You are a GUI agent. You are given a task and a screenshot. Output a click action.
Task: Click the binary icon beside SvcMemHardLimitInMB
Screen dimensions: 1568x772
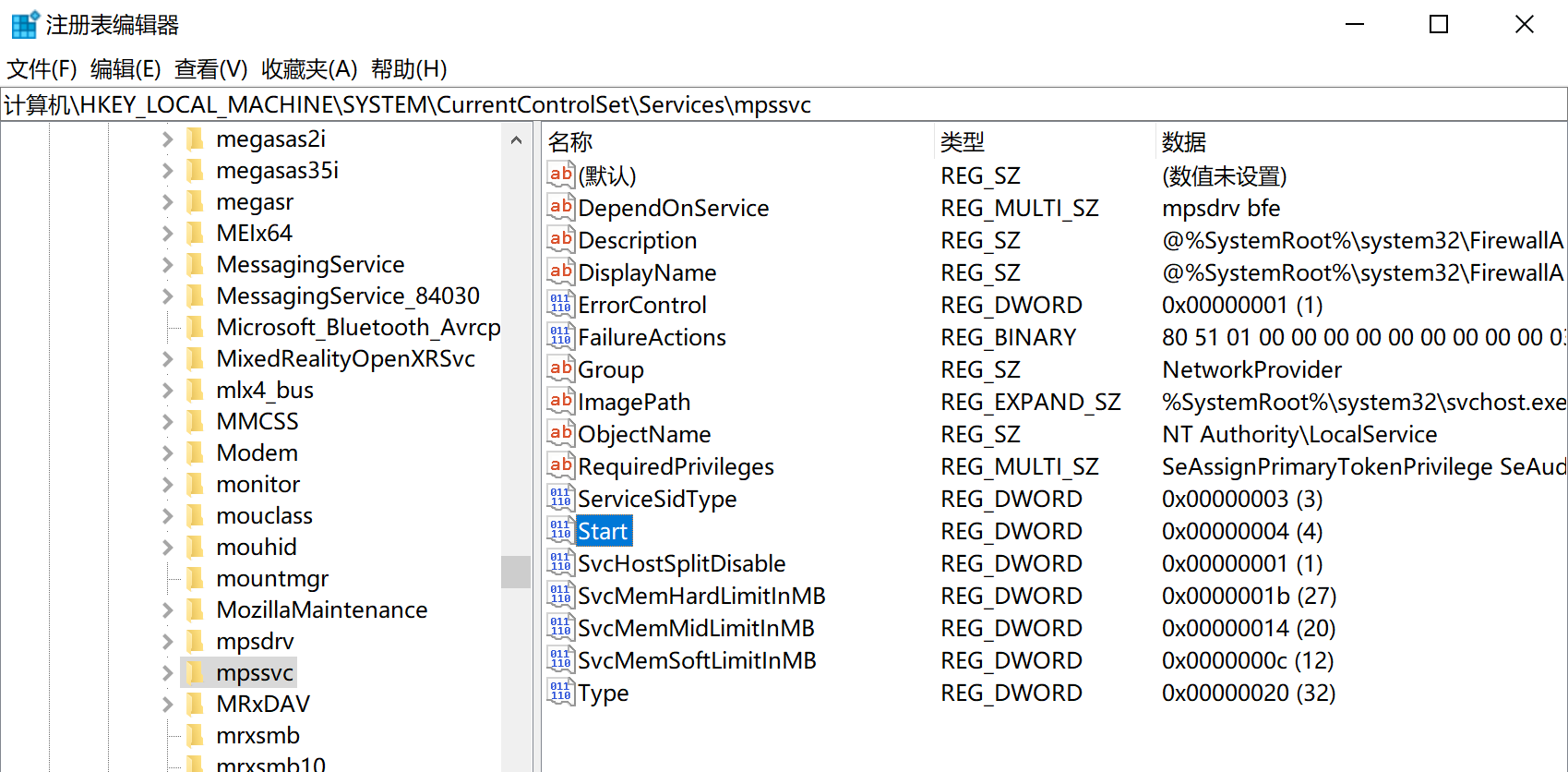click(x=560, y=595)
